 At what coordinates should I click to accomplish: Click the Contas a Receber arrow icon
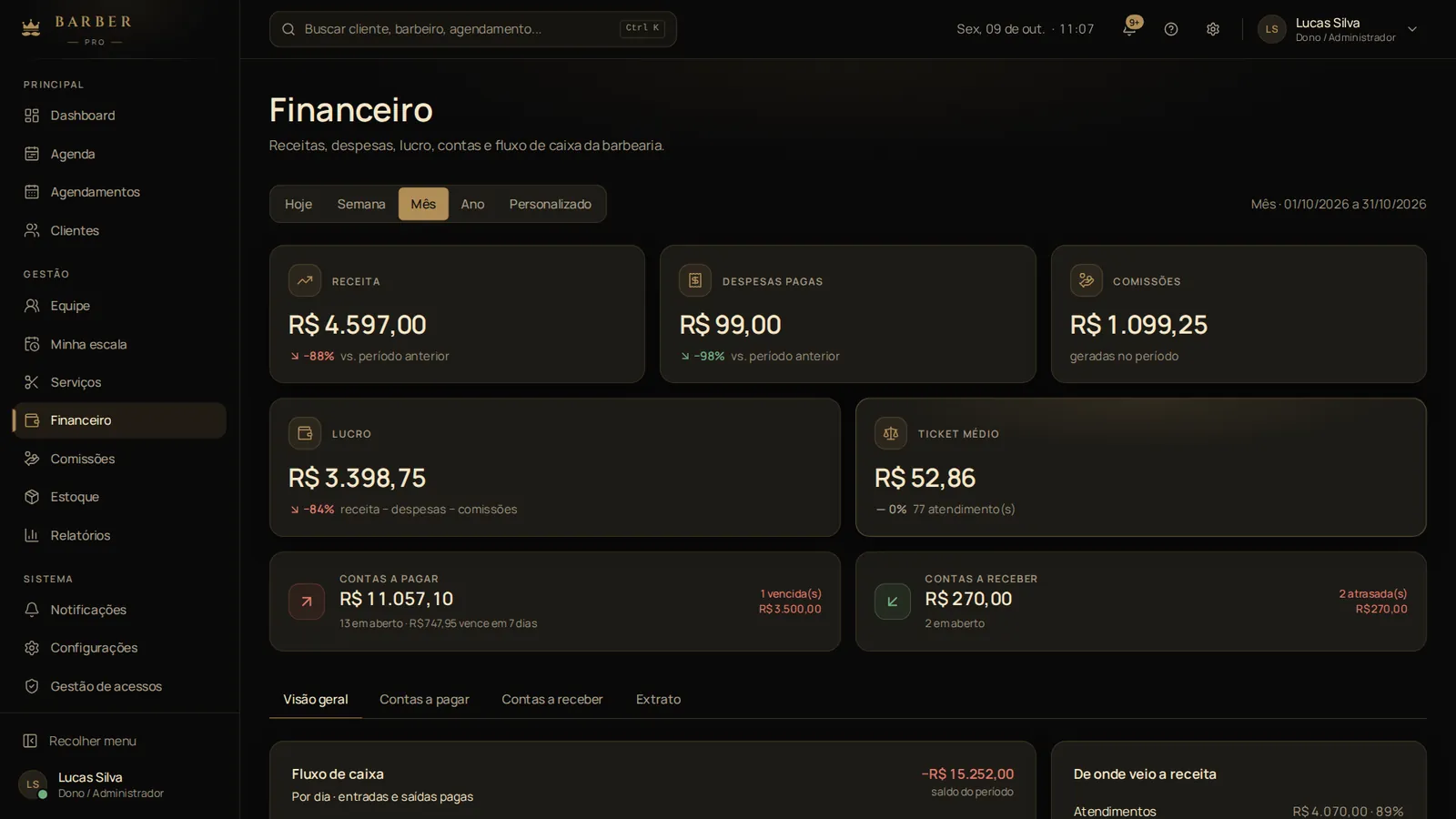[x=893, y=602]
